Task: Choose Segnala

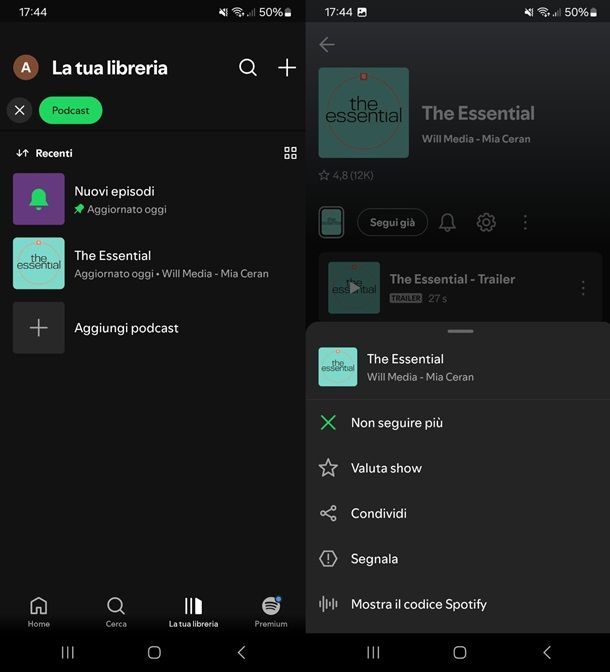Action: (x=458, y=559)
